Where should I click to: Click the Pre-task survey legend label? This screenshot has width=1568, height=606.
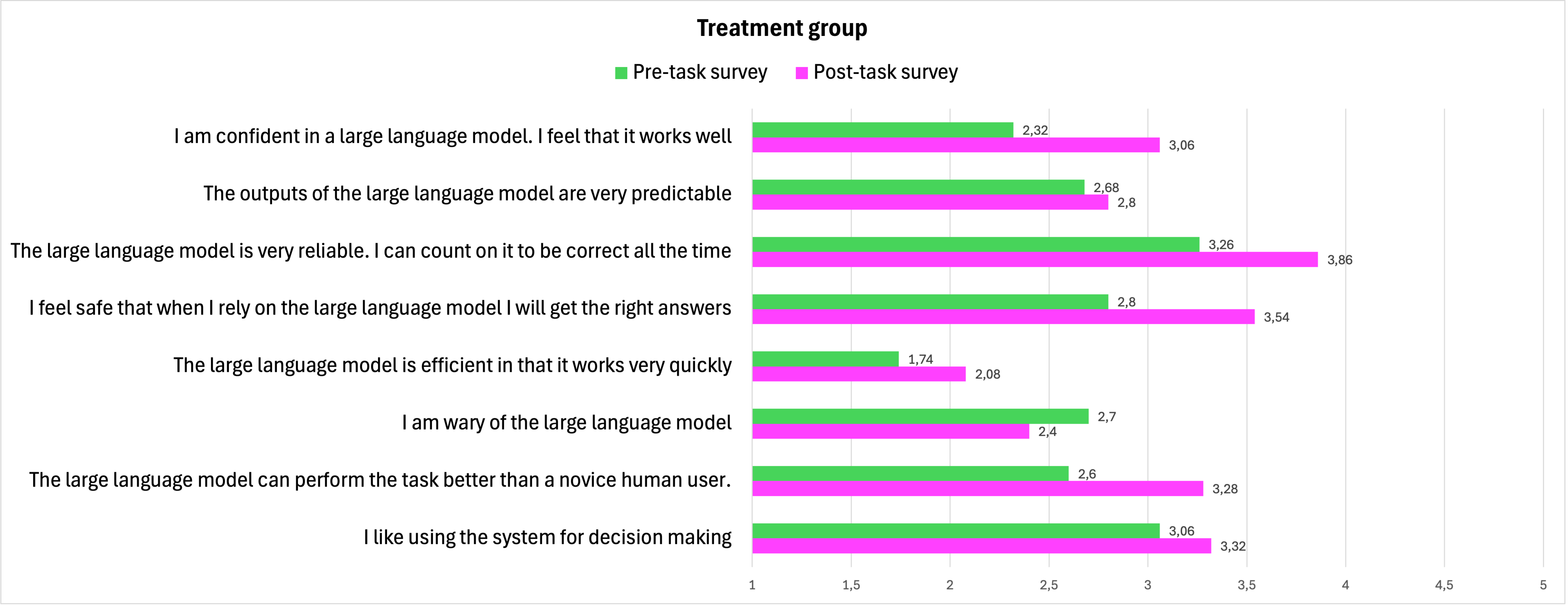point(700,72)
